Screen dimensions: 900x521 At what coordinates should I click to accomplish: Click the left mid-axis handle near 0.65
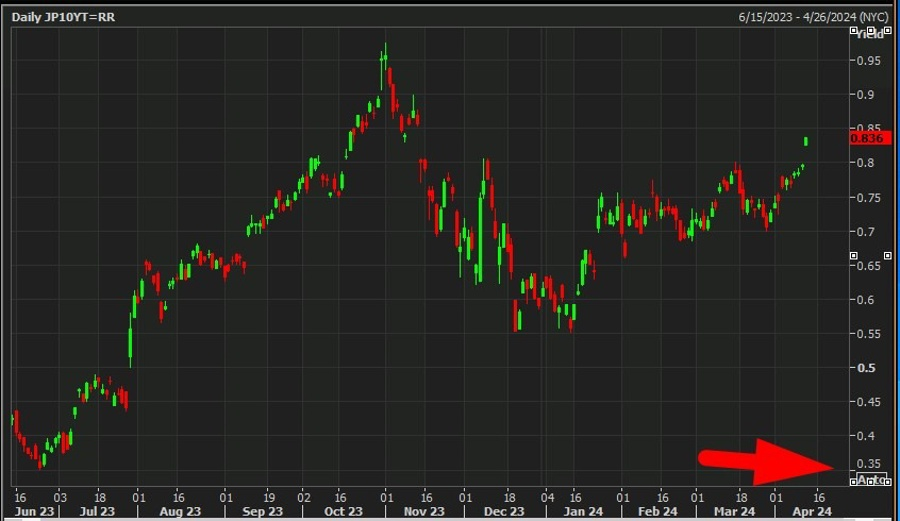coord(854,255)
